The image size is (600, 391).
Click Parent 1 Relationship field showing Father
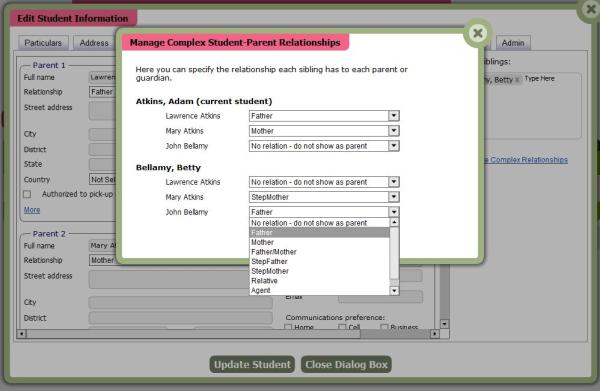coord(102,92)
